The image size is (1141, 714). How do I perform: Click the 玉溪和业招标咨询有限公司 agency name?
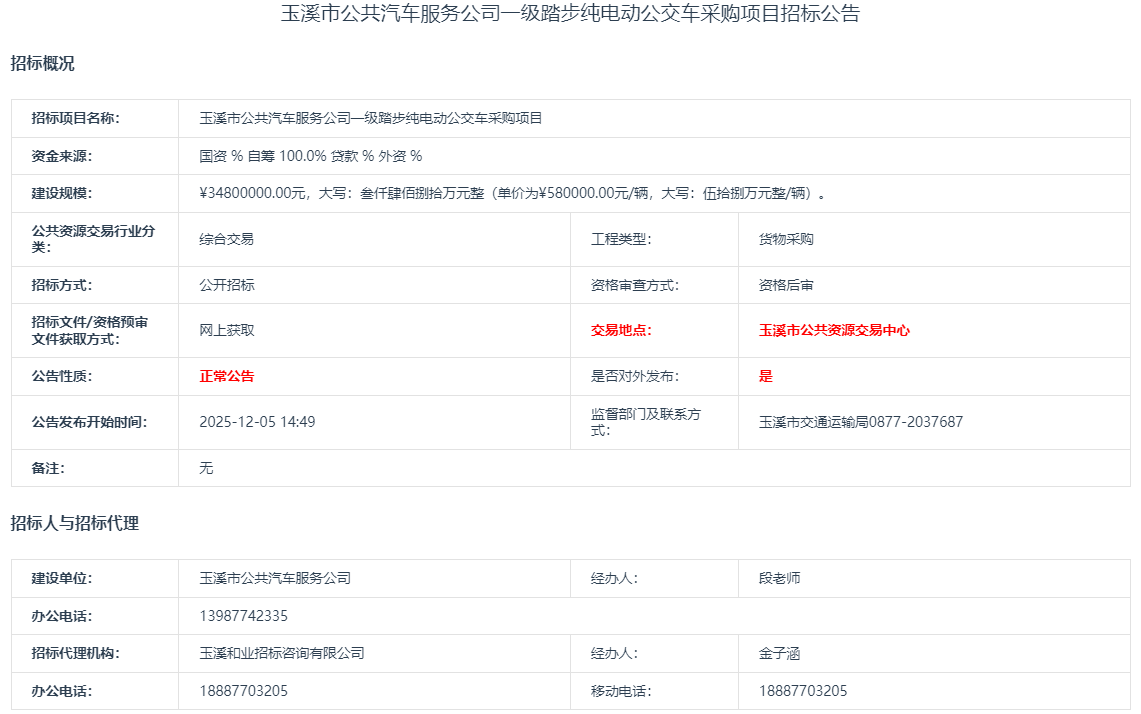(x=282, y=653)
